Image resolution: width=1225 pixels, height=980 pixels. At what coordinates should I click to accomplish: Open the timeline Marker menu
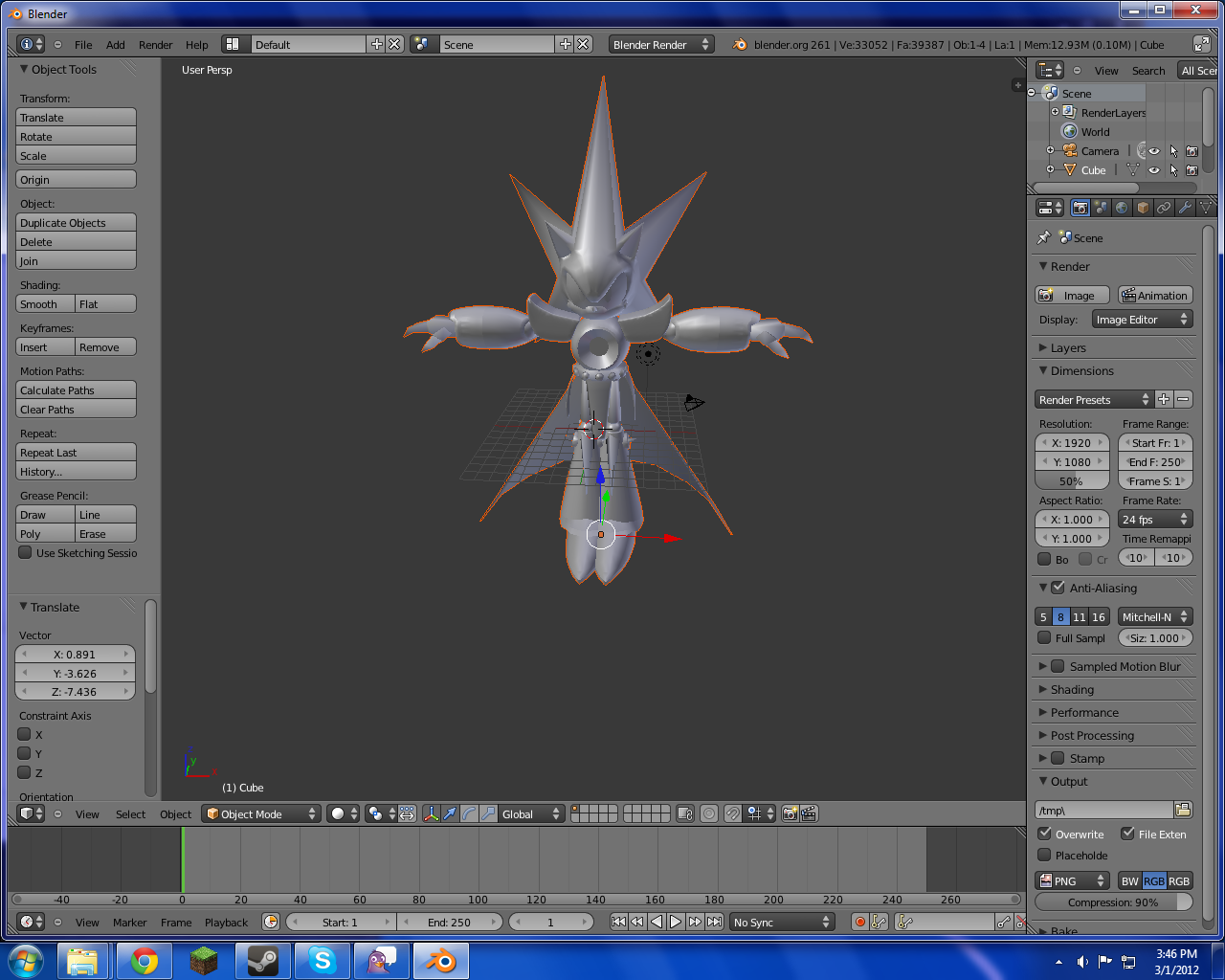click(x=130, y=923)
